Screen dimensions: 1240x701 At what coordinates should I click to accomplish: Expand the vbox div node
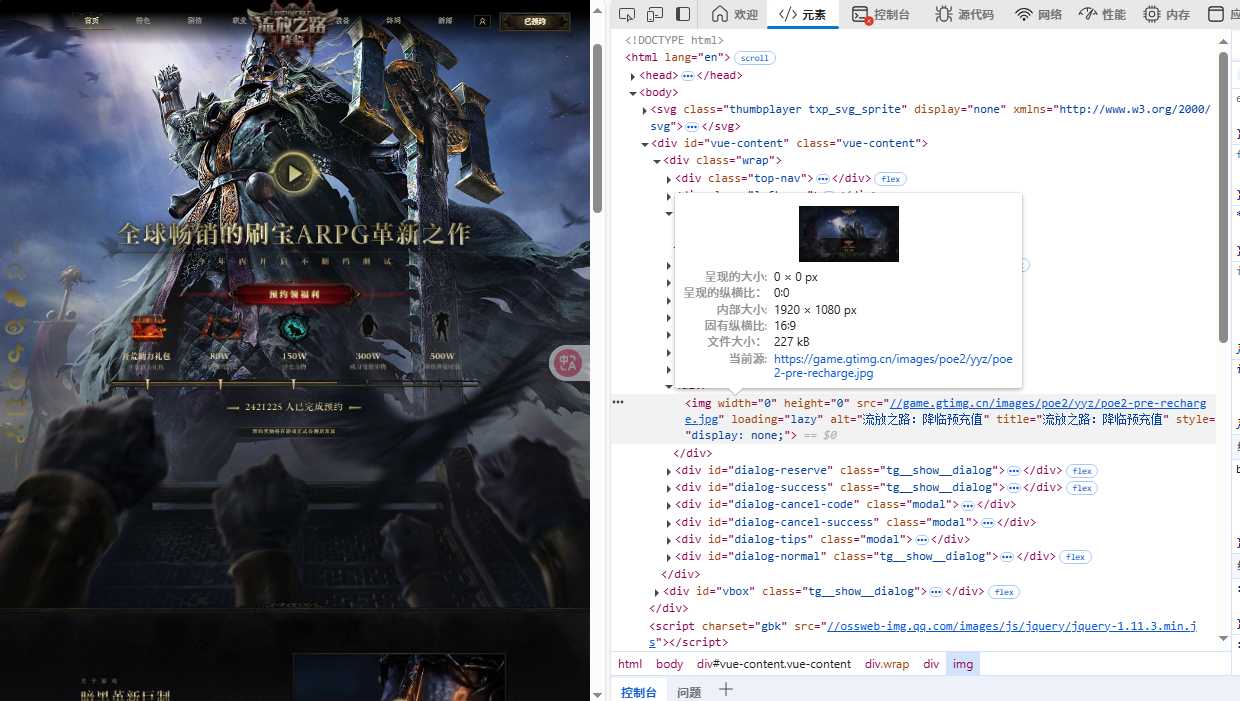tap(656, 592)
